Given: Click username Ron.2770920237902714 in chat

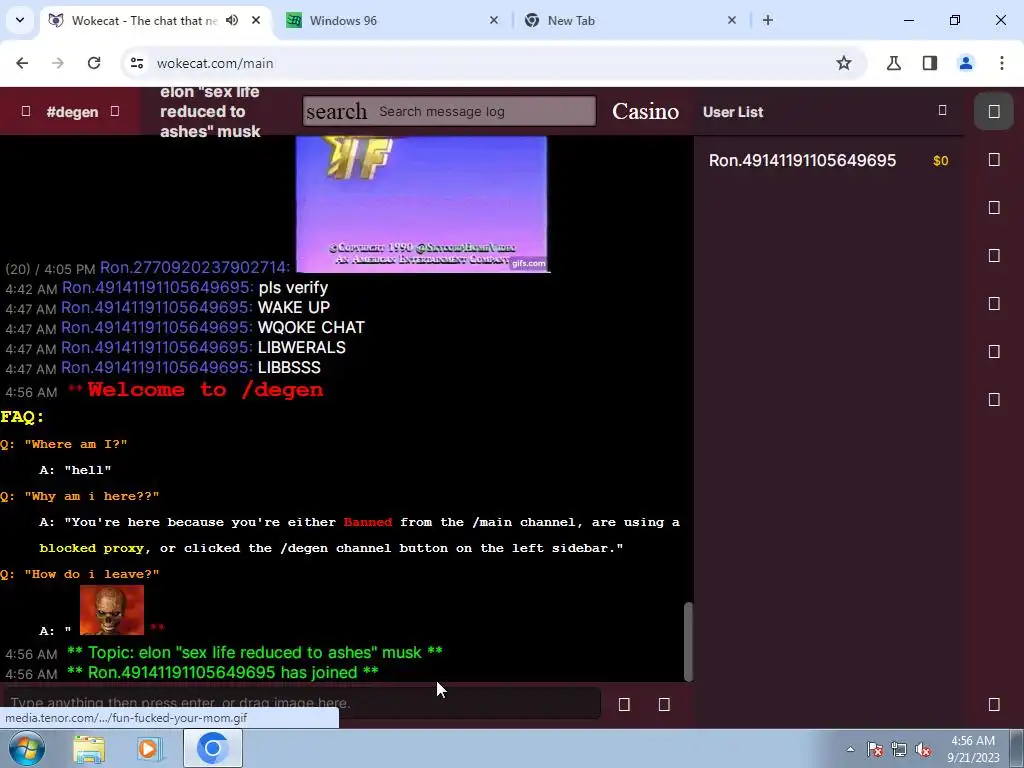Looking at the screenshot, I should tap(195, 267).
